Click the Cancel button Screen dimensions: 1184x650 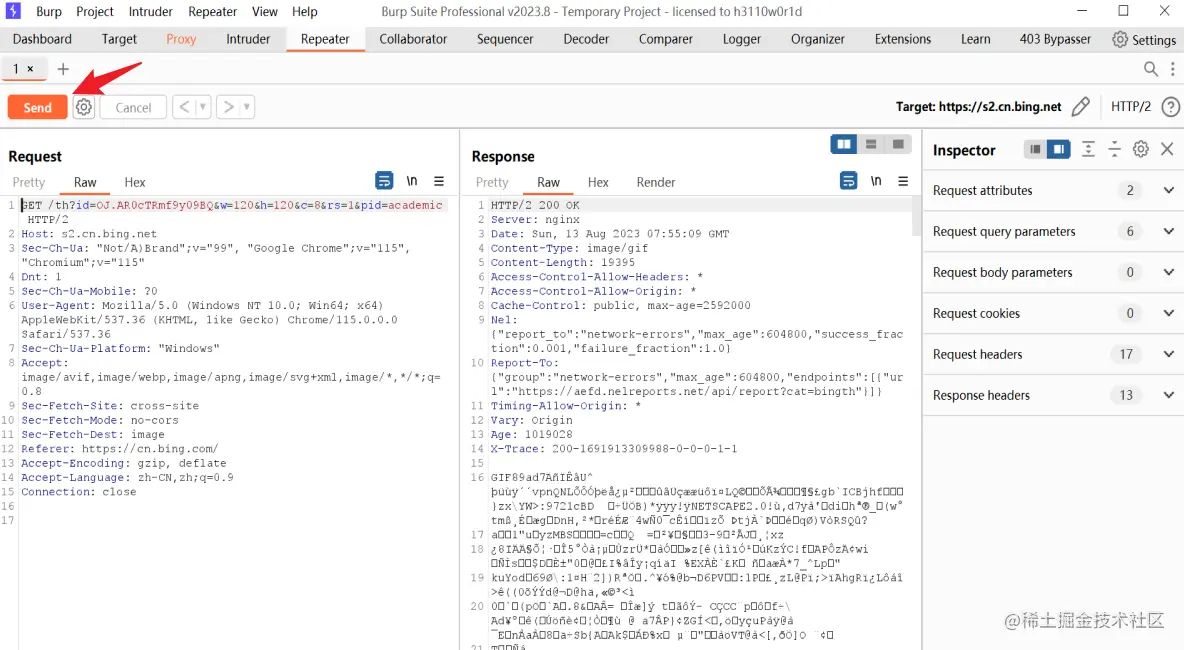pyautogui.click(x=133, y=107)
